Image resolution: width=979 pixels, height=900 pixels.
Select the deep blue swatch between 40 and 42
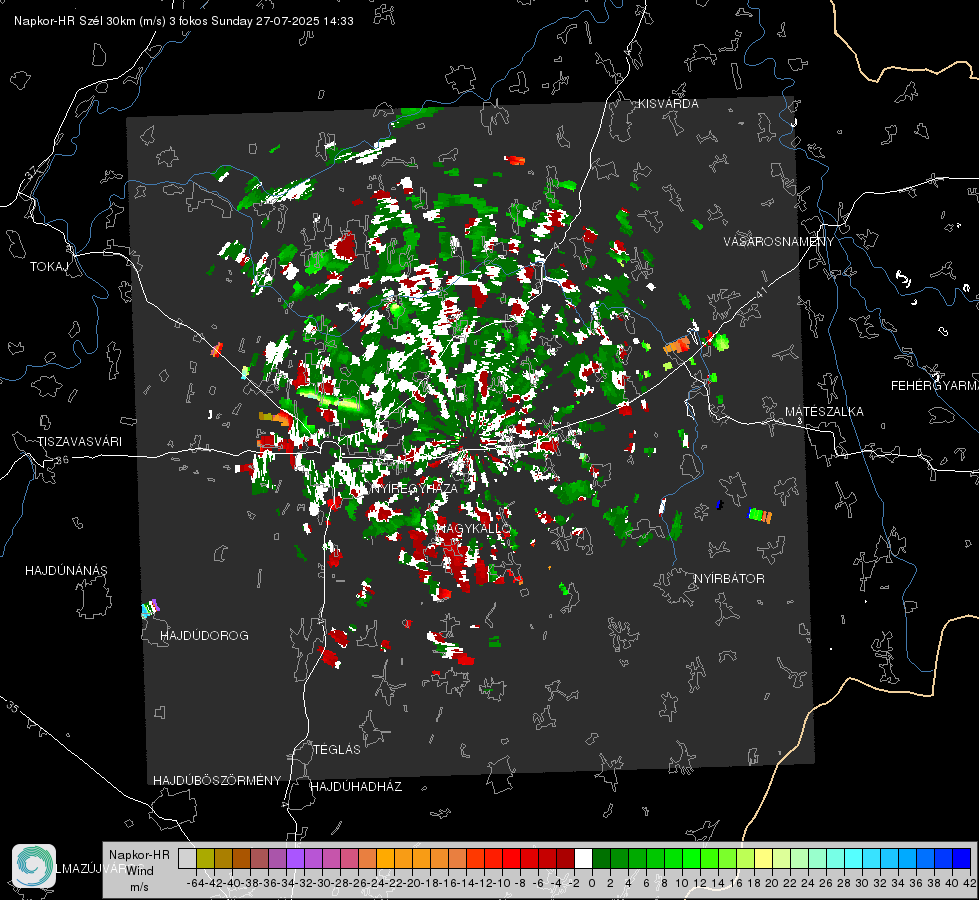pos(962,858)
